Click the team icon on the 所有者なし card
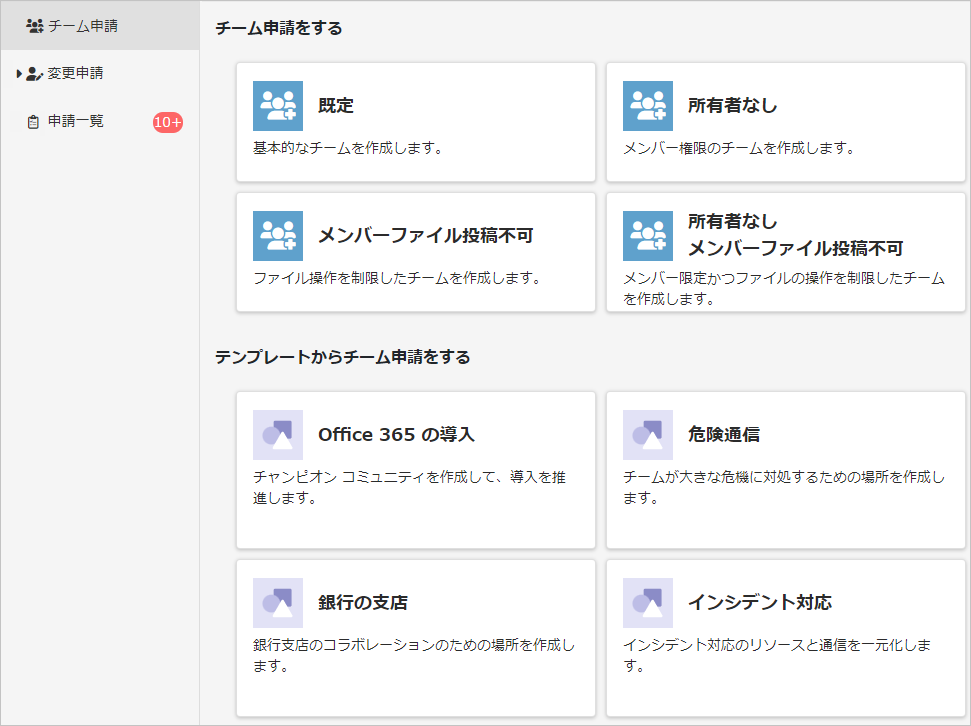This screenshot has width=971, height=726. (x=650, y=105)
